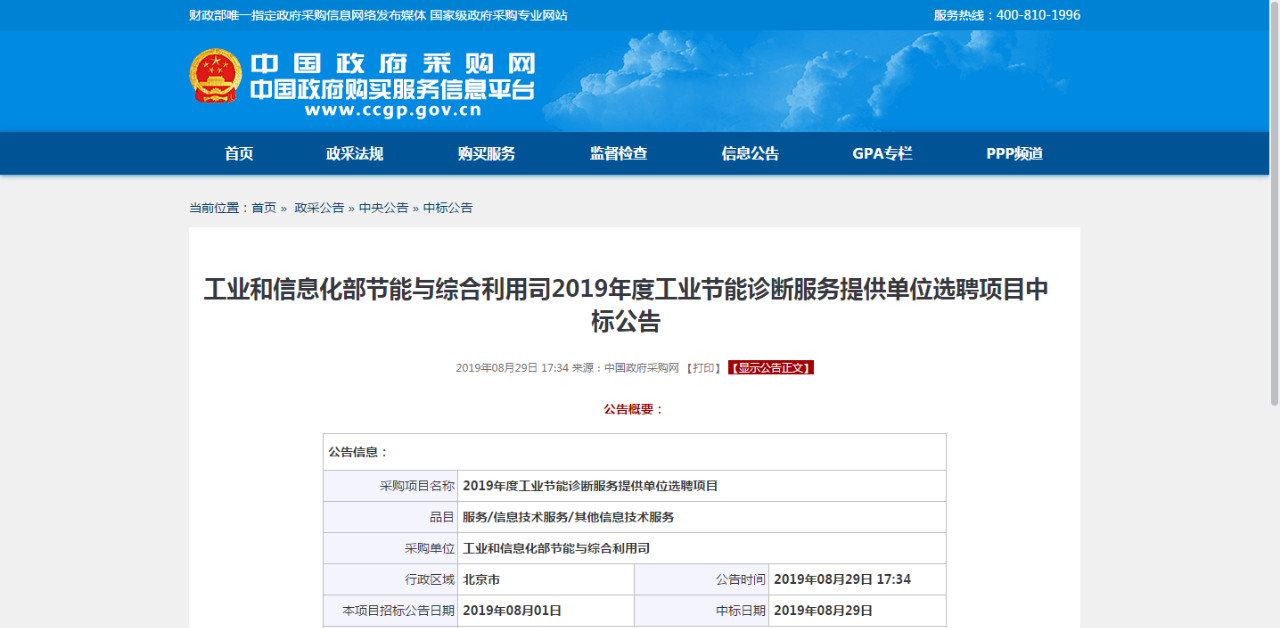Click the 首页 breadcrumb link
The image size is (1280, 628).
(x=264, y=208)
